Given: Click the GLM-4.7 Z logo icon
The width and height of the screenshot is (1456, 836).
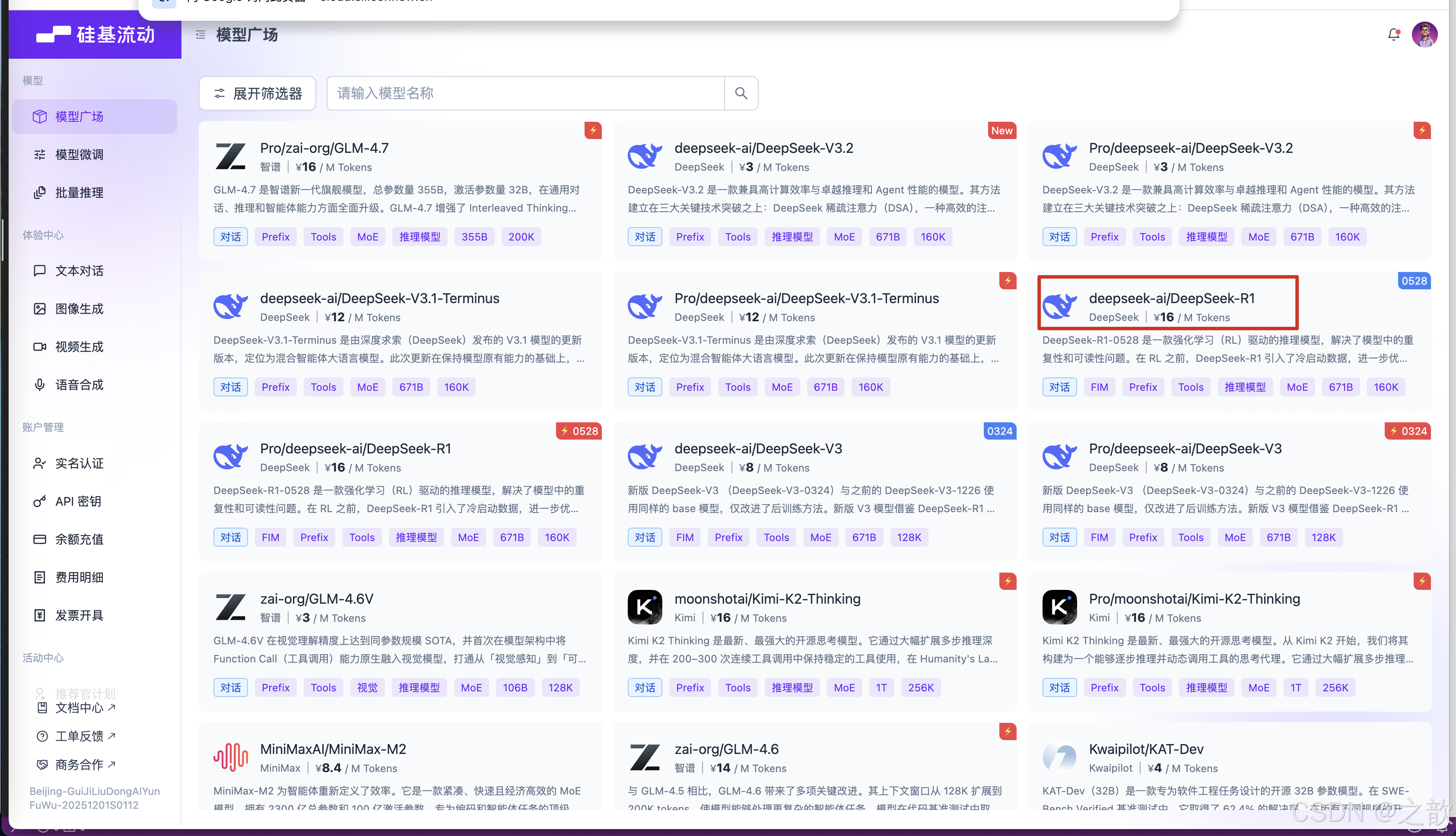Looking at the screenshot, I should [x=230, y=156].
